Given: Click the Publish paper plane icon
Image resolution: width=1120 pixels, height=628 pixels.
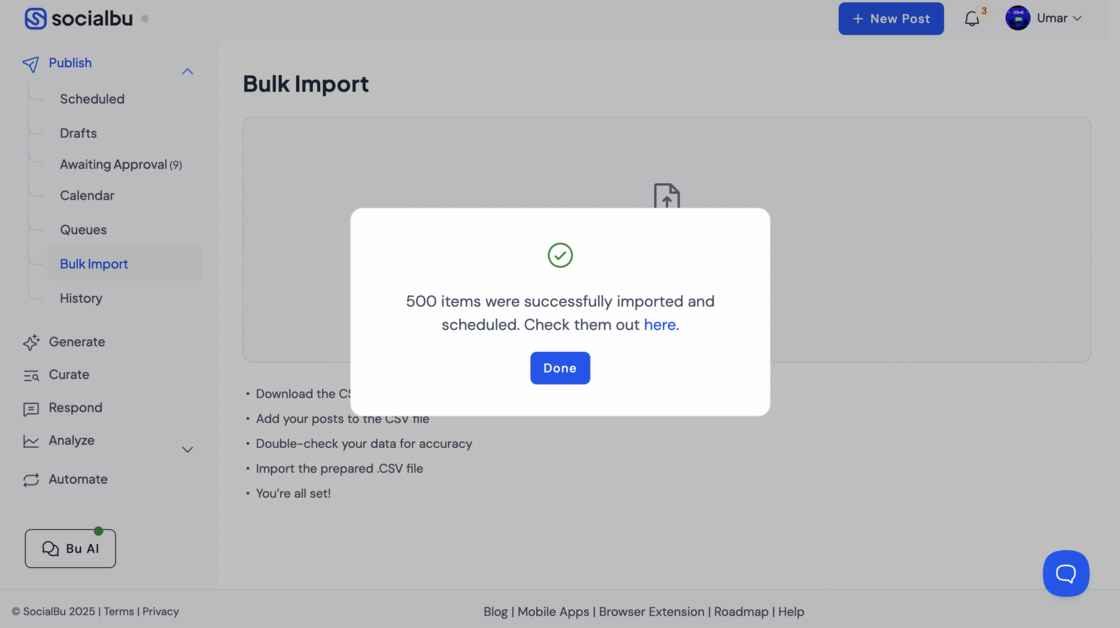Looking at the screenshot, I should pyautogui.click(x=31, y=64).
